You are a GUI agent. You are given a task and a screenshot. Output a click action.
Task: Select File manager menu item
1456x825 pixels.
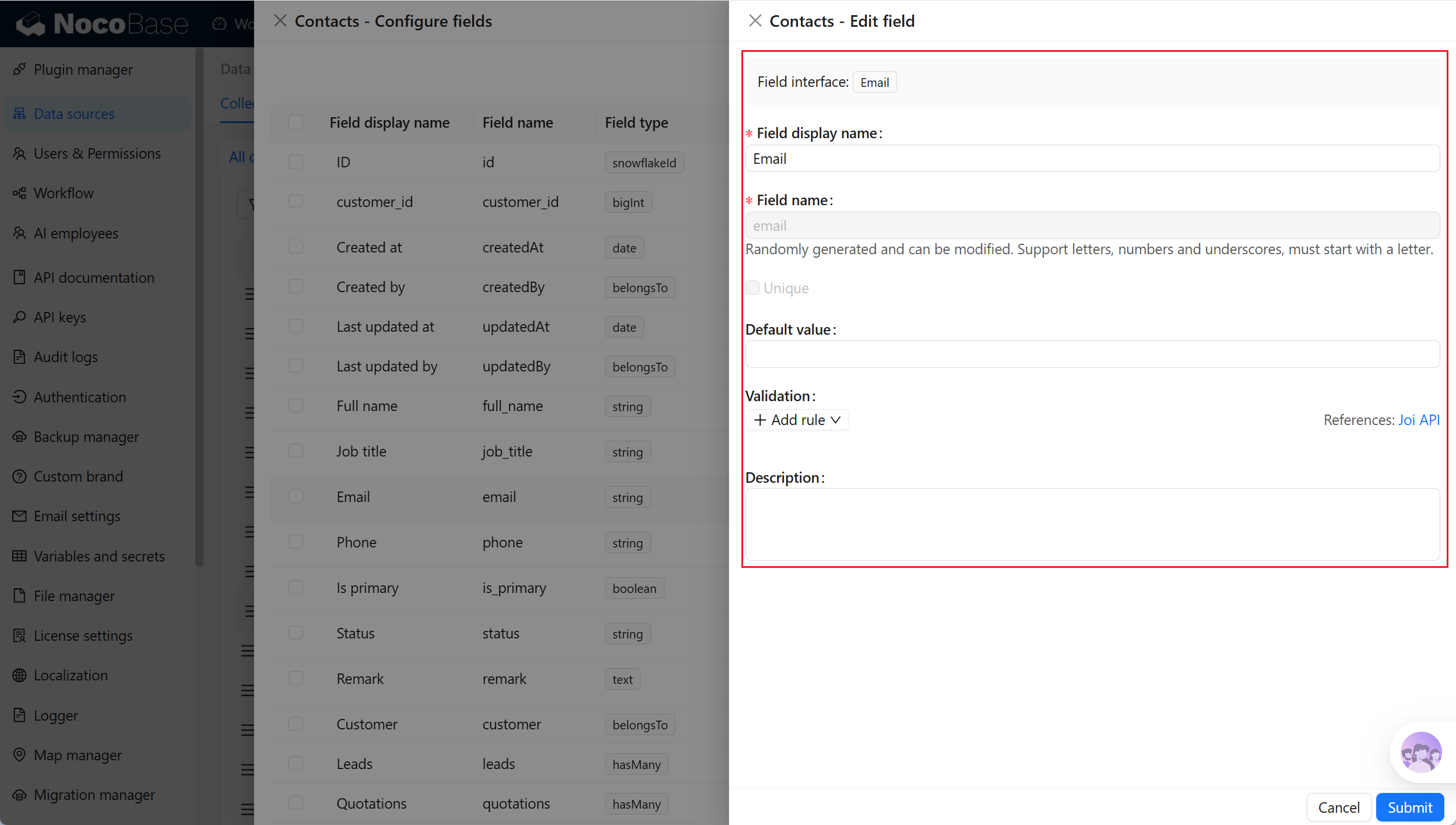(x=74, y=596)
